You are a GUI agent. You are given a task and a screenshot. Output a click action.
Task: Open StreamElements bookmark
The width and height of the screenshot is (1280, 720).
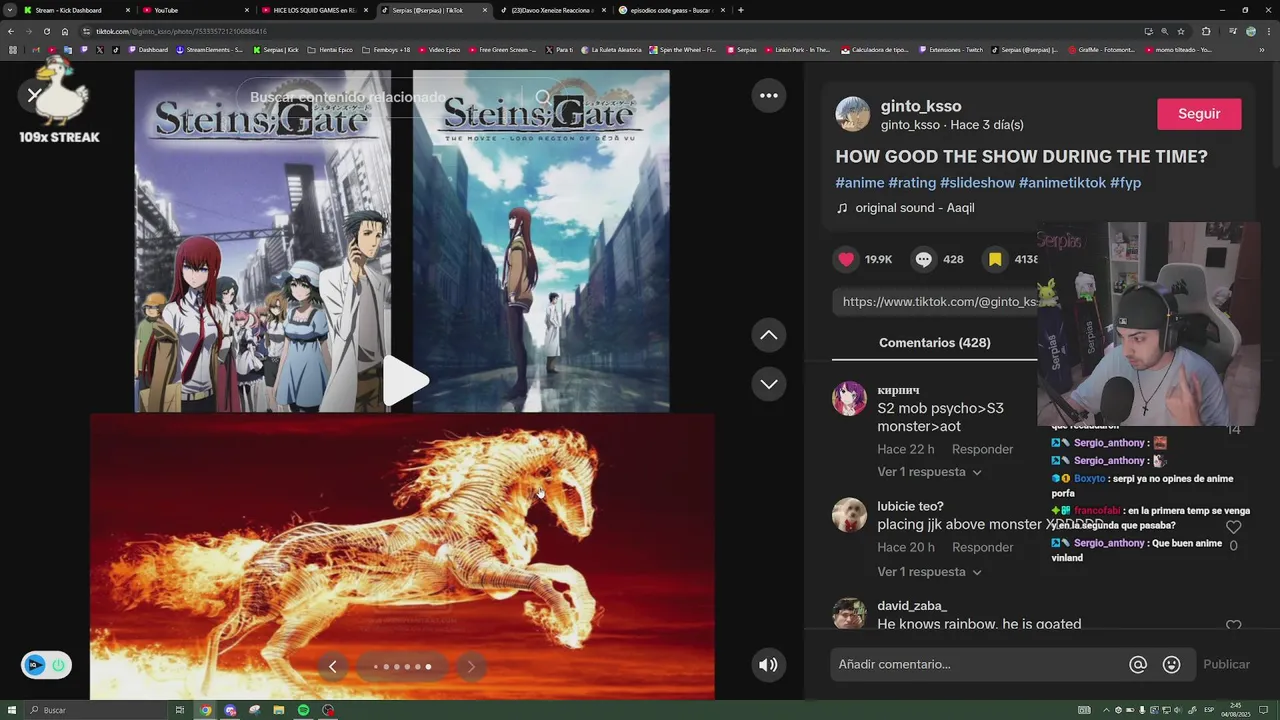pyautogui.click(x=209, y=49)
